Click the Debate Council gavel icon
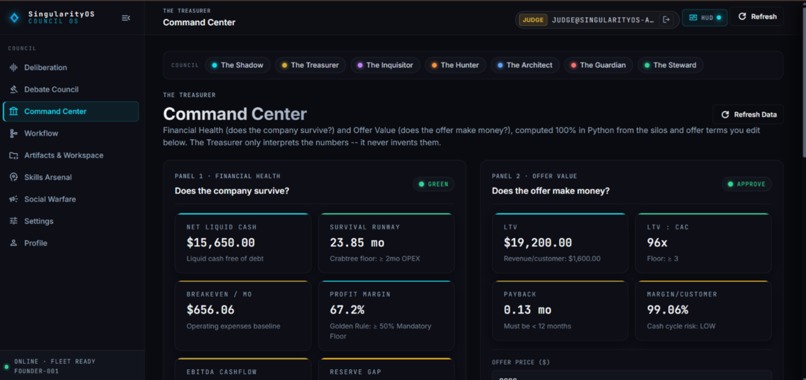The height and width of the screenshot is (380, 806). (14, 89)
